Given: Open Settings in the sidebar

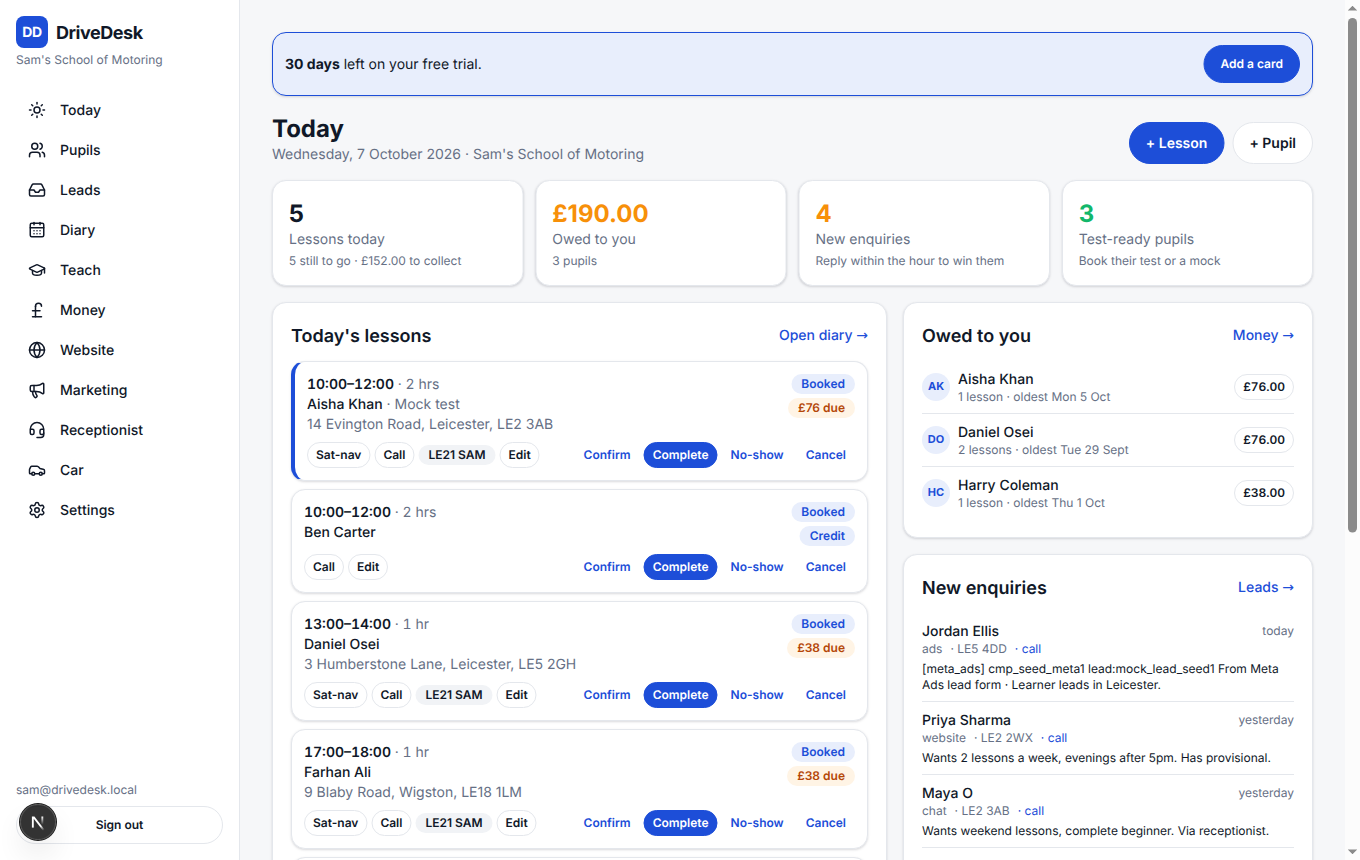Looking at the screenshot, I should tap(120, 510).
